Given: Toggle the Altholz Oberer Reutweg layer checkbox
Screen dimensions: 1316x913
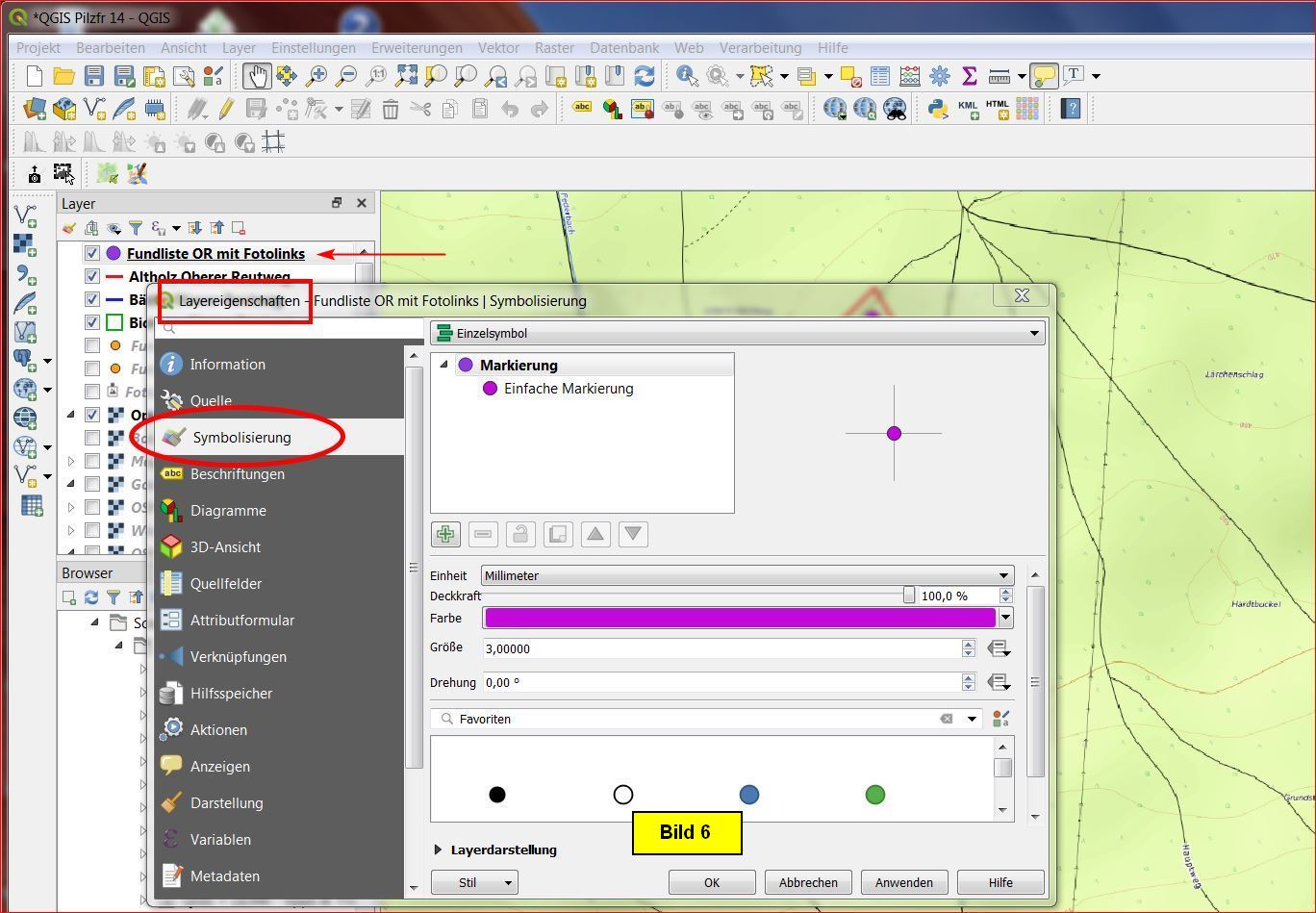Looking at the screenshot, I should click(x=92, y=277).
